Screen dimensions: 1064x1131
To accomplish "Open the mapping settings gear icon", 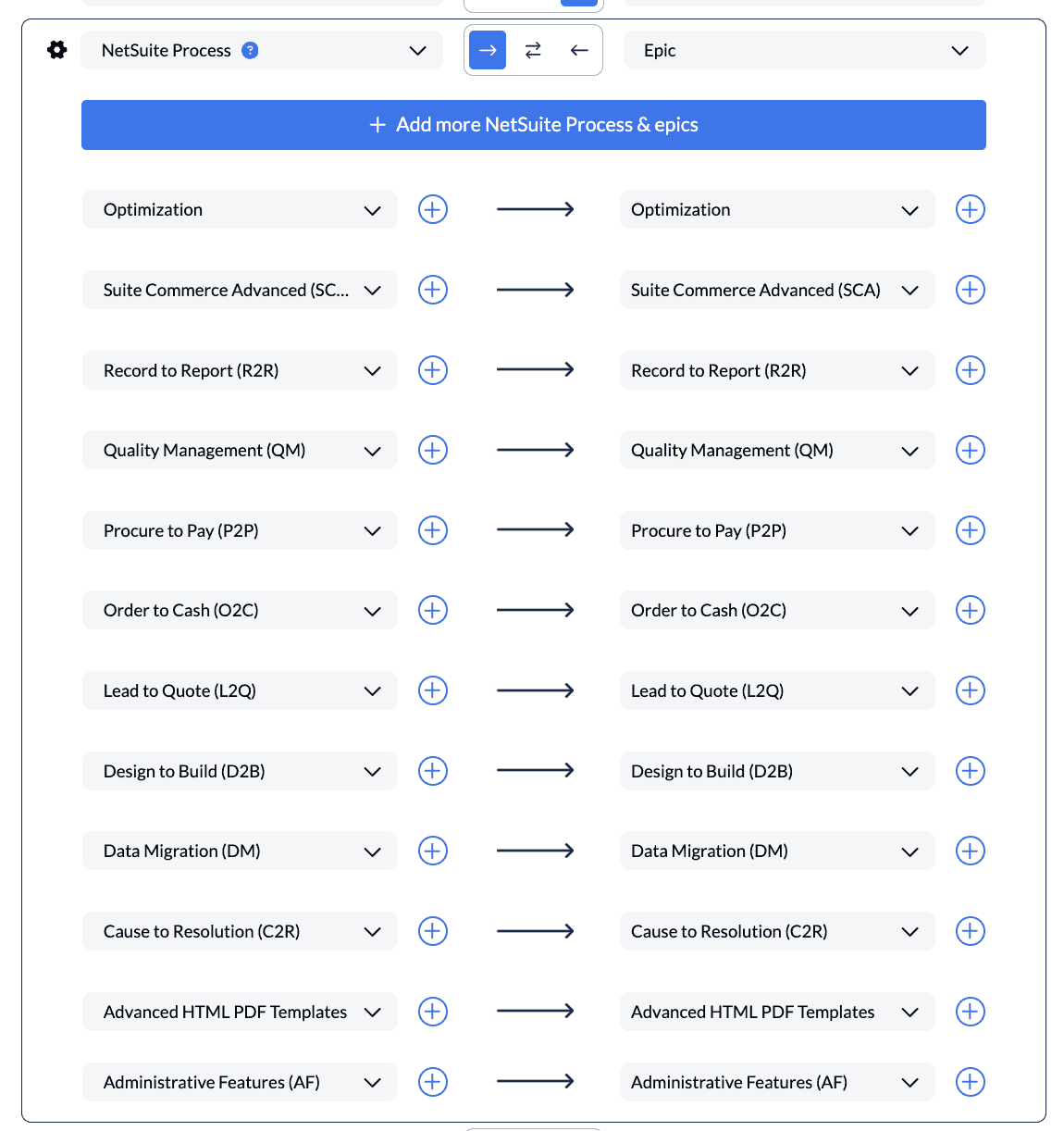I will (x=57, y=50).
